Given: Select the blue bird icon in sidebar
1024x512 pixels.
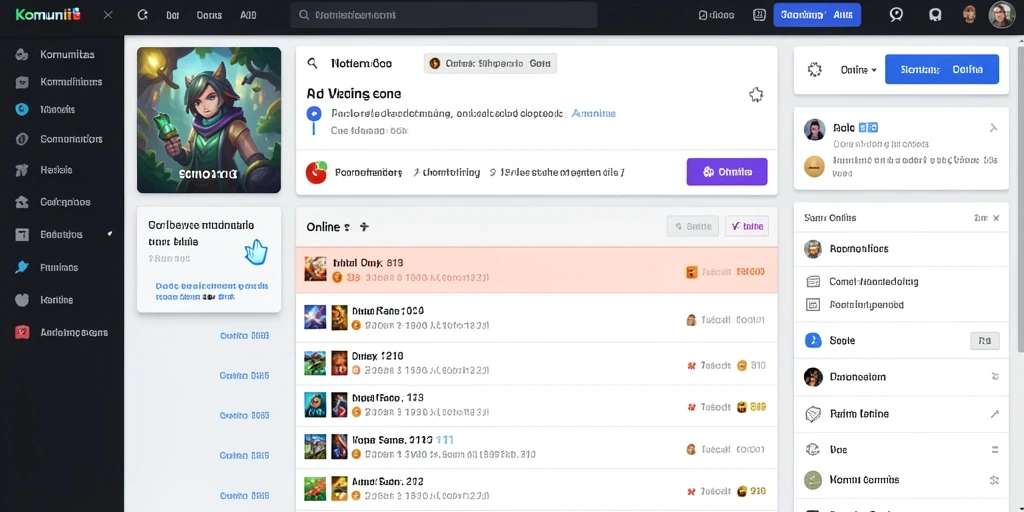Looking at the screenshot, I should tap(22, 267).
